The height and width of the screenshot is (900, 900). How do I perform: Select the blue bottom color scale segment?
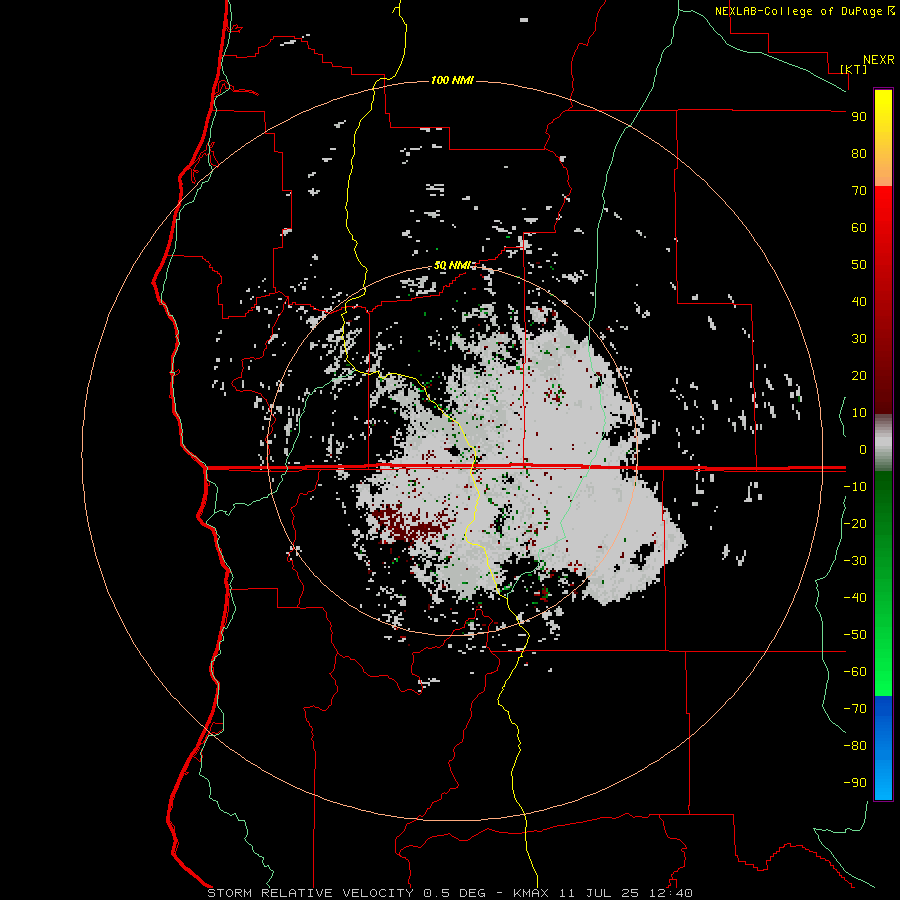883,748
